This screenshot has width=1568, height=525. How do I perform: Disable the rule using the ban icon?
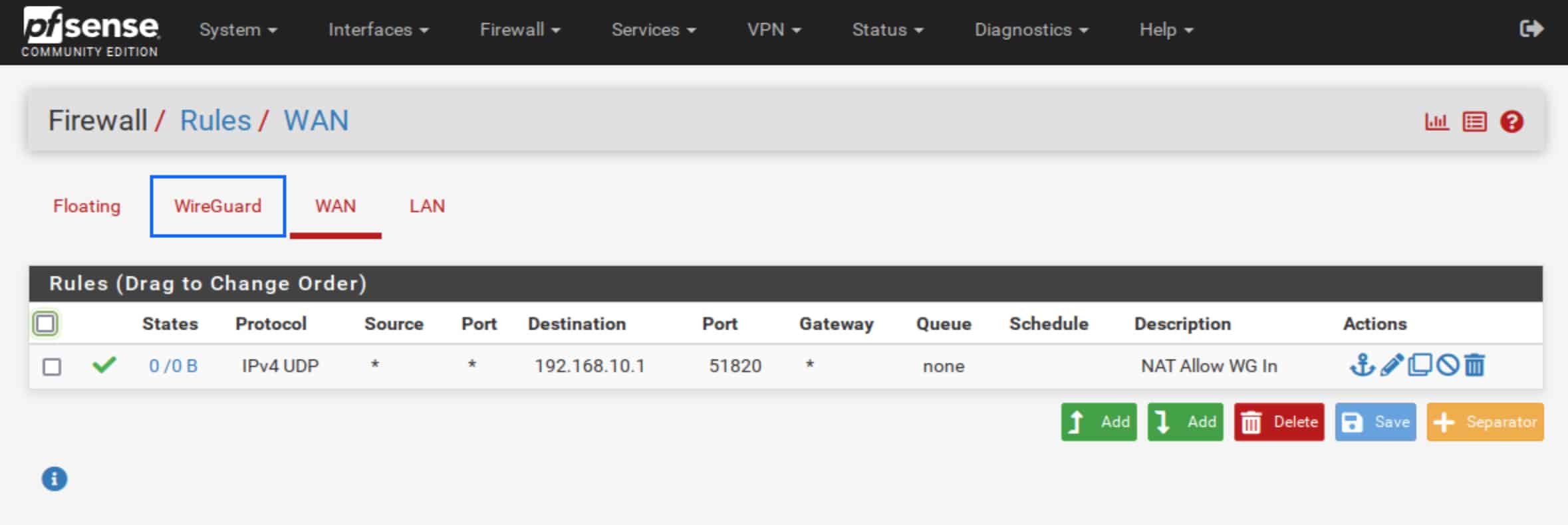click(1447, 365)
